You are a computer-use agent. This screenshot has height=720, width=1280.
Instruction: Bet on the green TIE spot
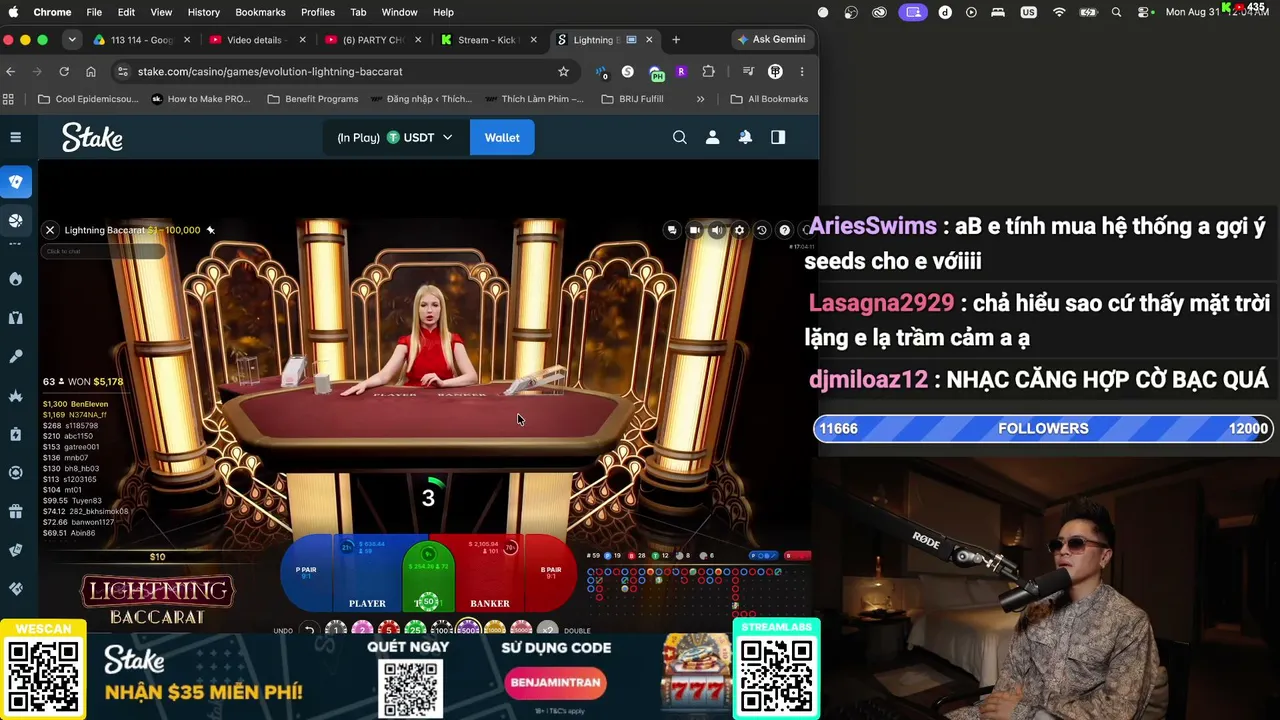coord(429,577)
